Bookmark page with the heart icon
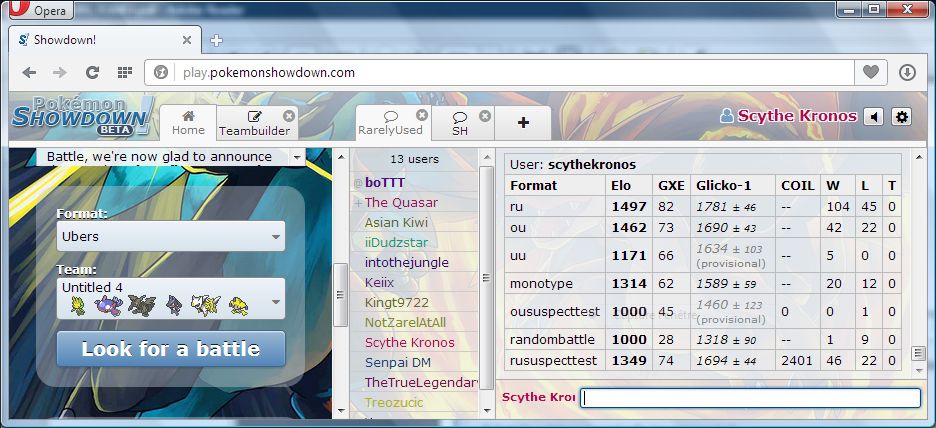The width and height of the screenshot is (936, 428). 871,73
